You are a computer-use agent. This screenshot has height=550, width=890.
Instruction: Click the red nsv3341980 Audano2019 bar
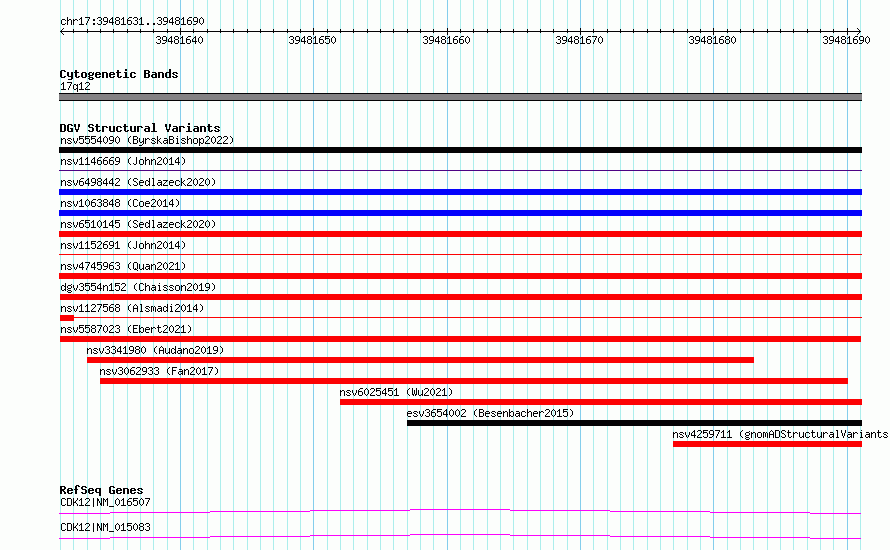pyautogui.click(x=420, y=360)
